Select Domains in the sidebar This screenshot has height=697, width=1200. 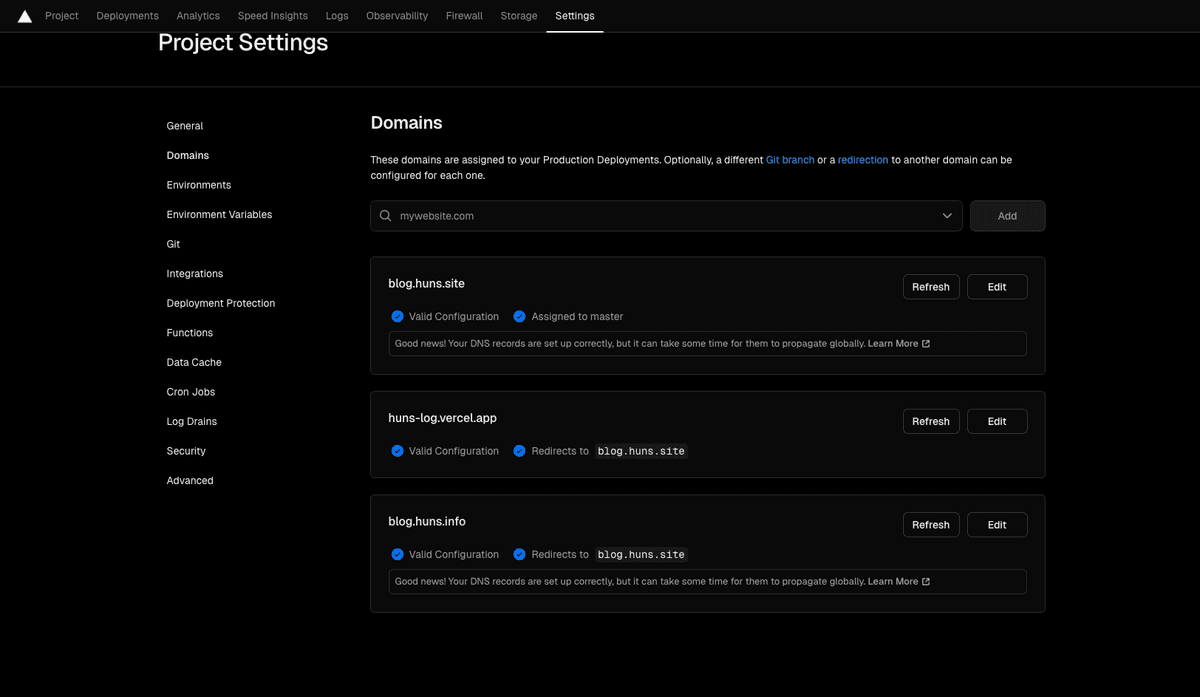(x=188, y=156)
